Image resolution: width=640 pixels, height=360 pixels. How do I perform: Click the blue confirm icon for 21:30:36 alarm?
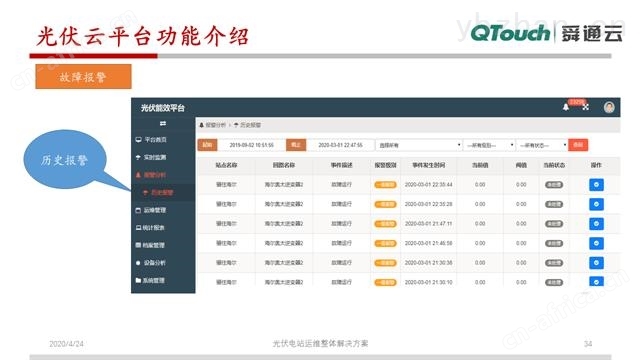(x=596, y=263)
